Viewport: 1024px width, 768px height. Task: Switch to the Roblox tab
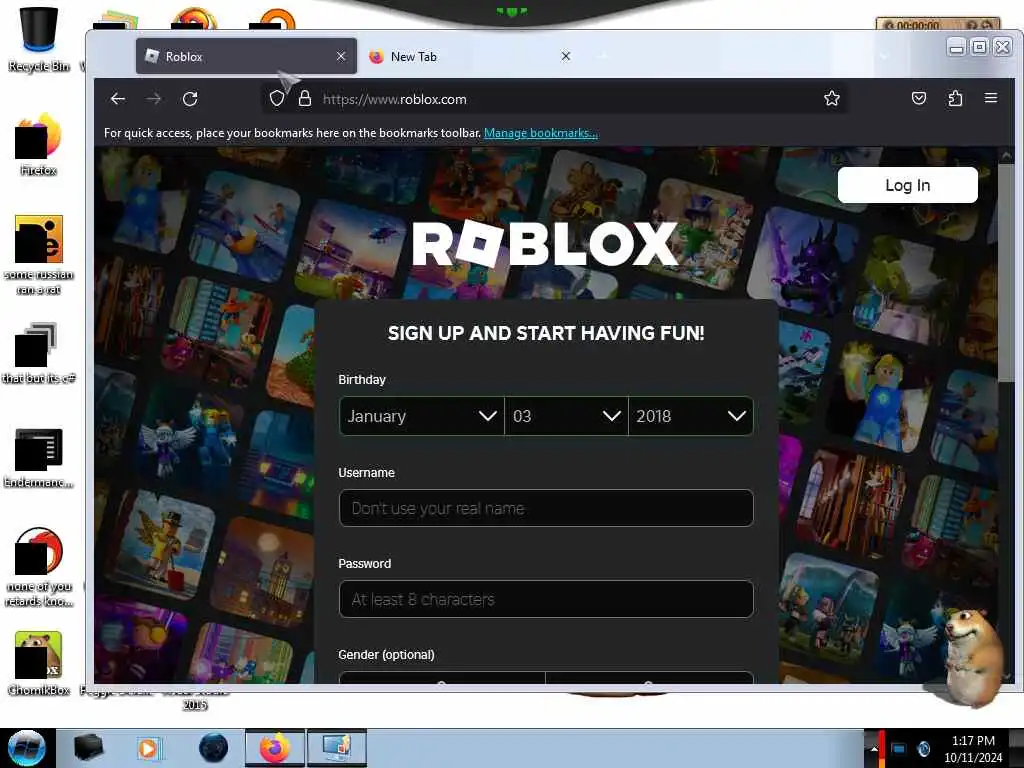(246, 56)
